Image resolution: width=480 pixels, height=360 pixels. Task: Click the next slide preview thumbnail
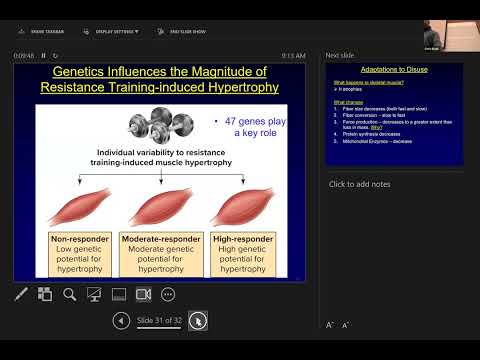[394, 114]
